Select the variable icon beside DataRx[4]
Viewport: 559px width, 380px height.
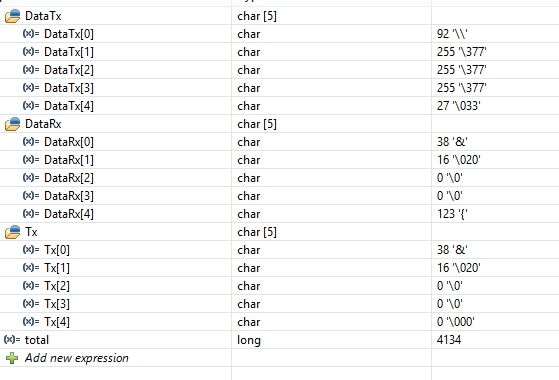(x=31, y=214)
